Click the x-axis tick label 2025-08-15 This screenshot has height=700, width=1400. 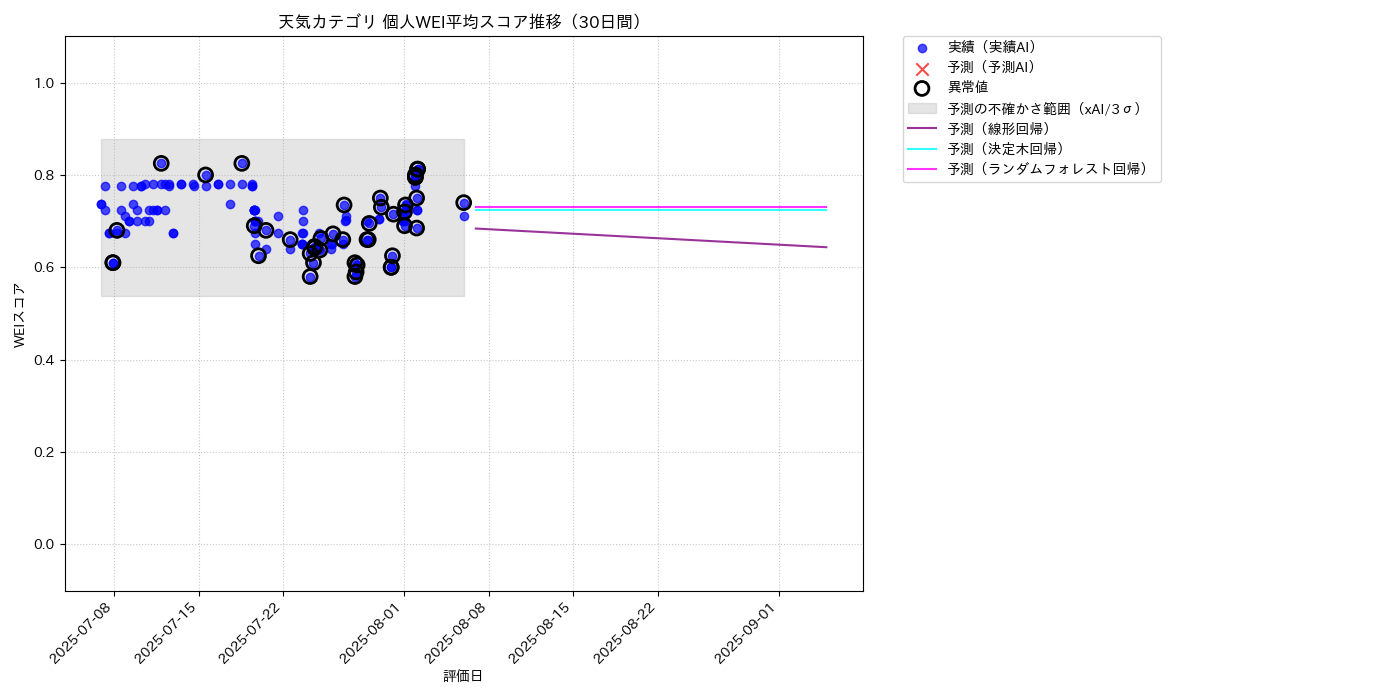point(543,633)
